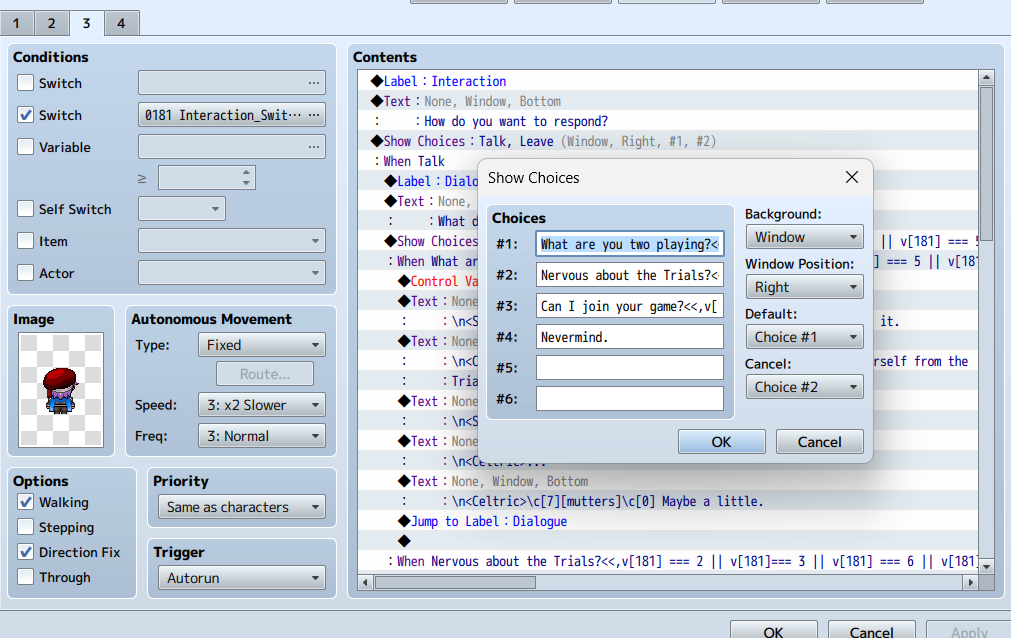Switch to event page tab 4
The image size is (1011, 638).
click(x=121, y=23)
